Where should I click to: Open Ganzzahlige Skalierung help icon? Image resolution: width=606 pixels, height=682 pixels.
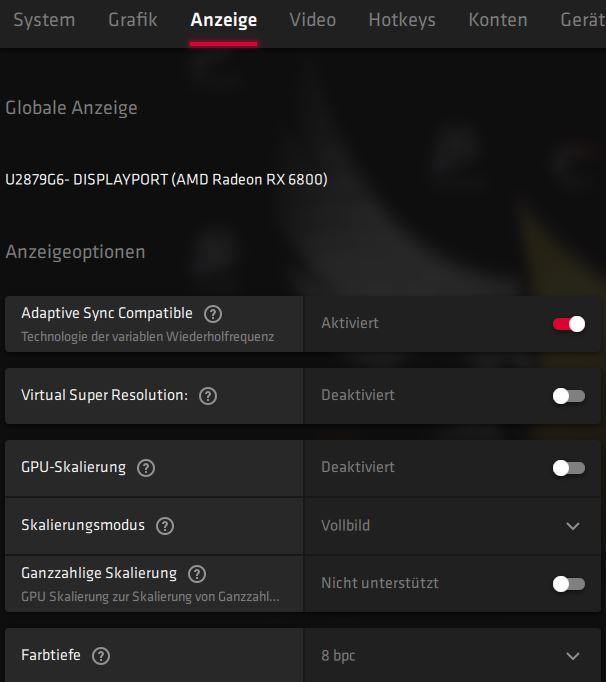(197, 574)
